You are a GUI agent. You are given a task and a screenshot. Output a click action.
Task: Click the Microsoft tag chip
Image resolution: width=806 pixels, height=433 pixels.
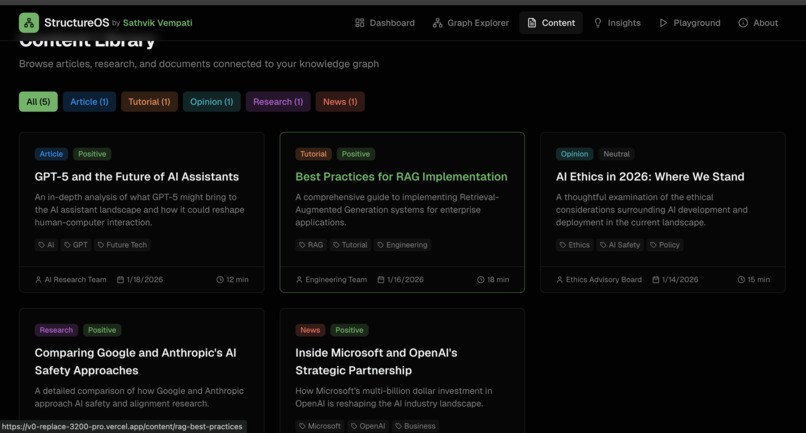coord(319,426)
